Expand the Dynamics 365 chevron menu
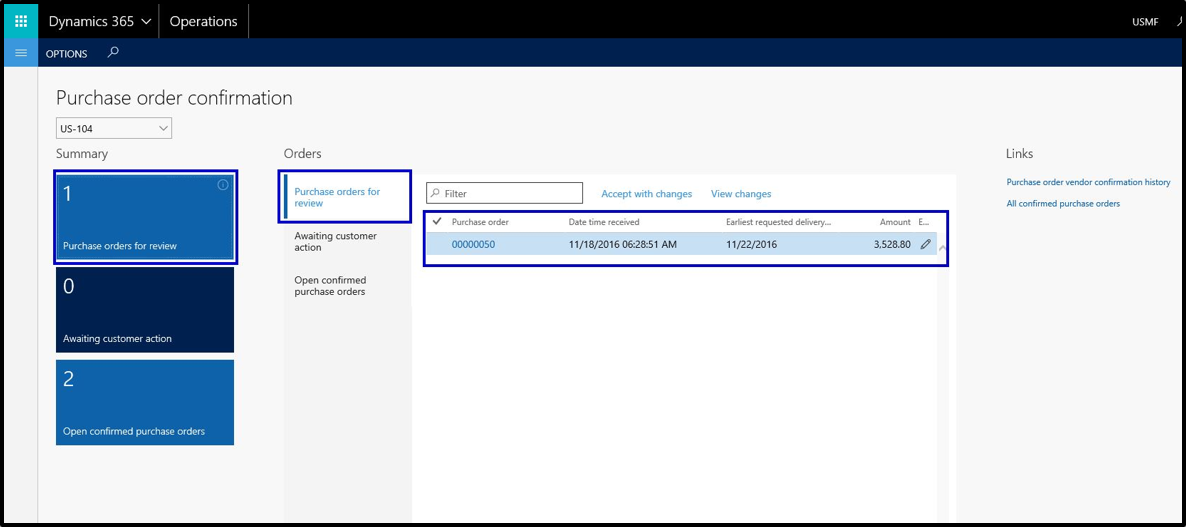Screen dimensions: 1186x527 pyautogui.click(x=146, y=21)
